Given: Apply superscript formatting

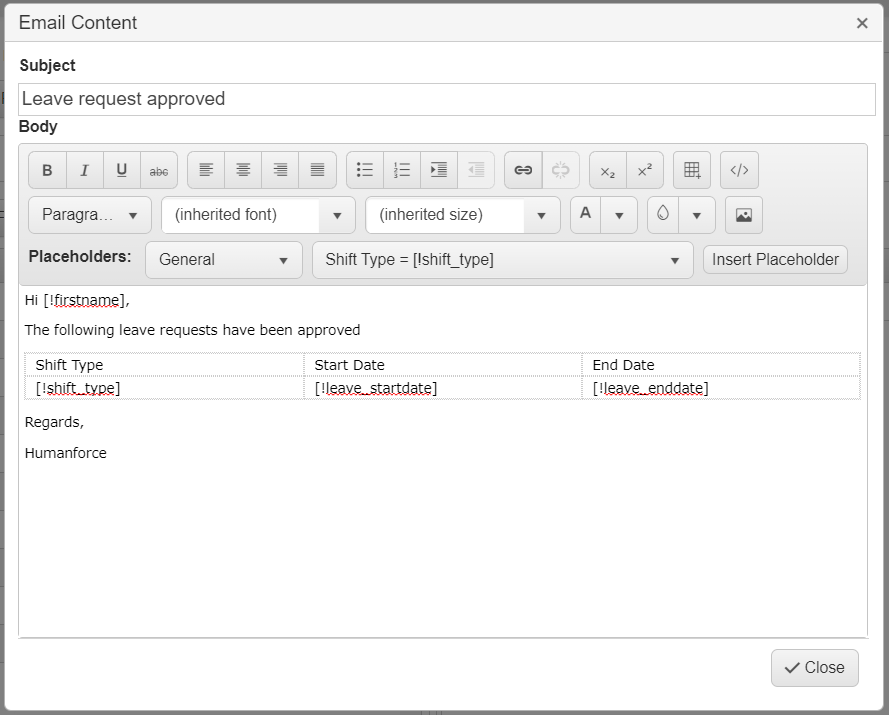Looking at the screenshot, I should (x=645, y=170).
